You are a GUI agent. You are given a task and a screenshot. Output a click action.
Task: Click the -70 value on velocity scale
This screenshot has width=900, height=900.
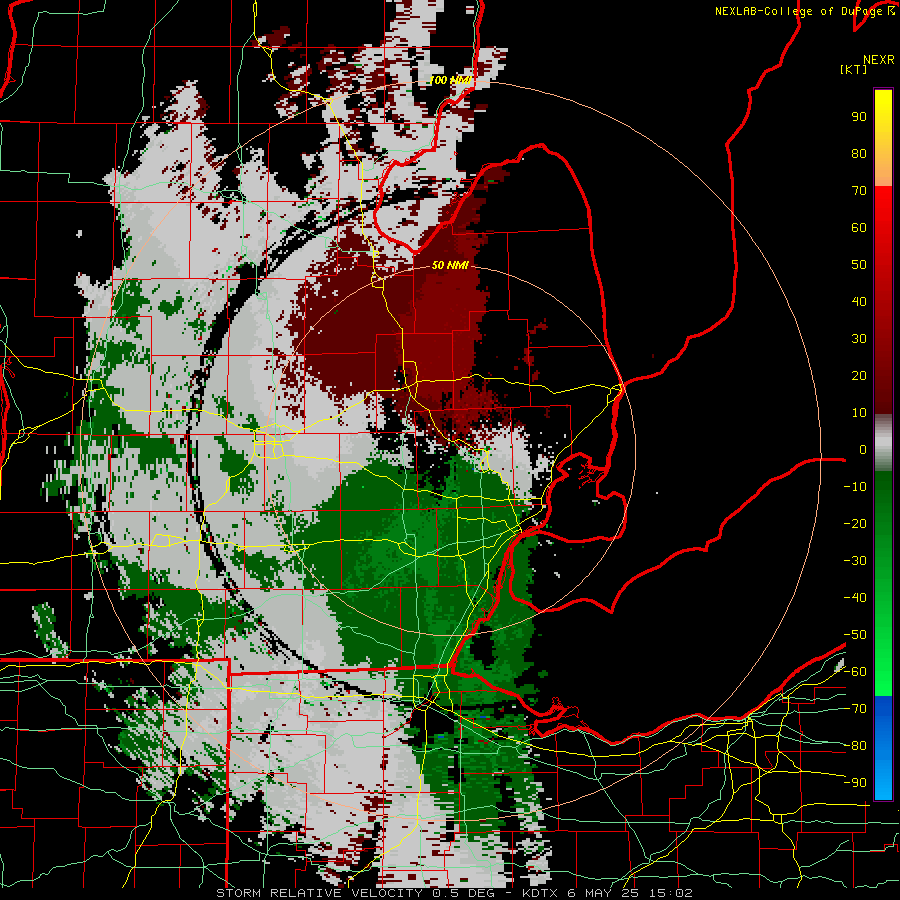(x=855, y=709)
